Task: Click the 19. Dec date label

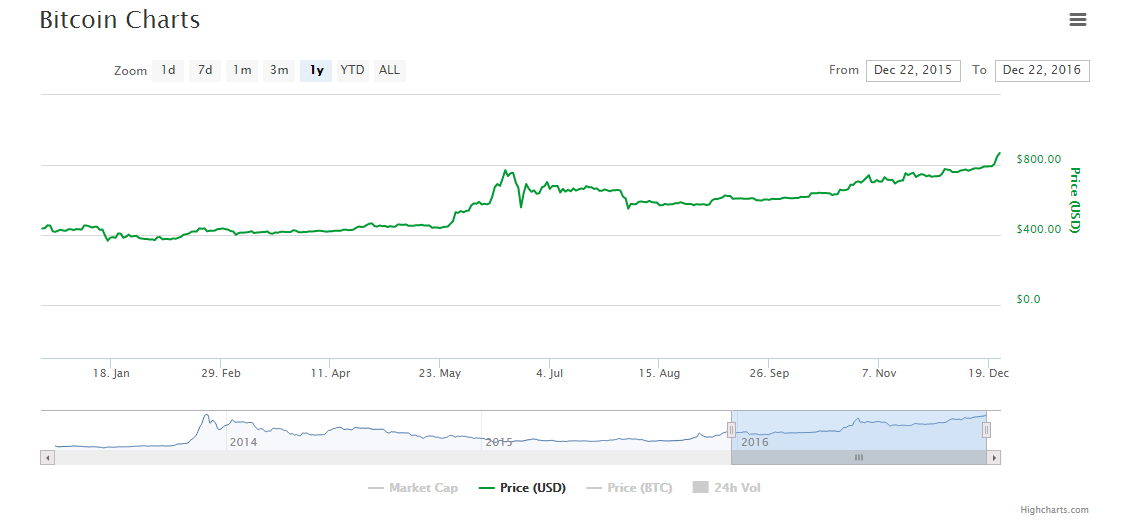Action: 988,373
